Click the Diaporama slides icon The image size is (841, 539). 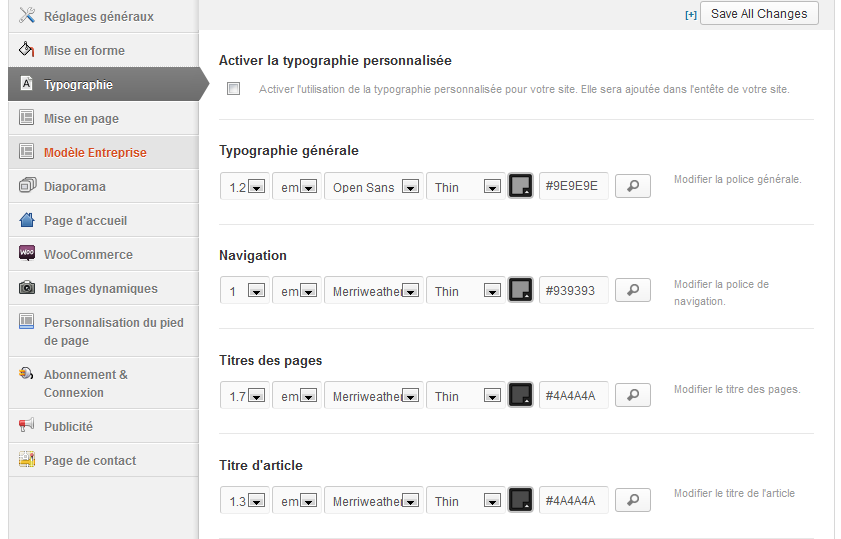click(x=27, y=186)
